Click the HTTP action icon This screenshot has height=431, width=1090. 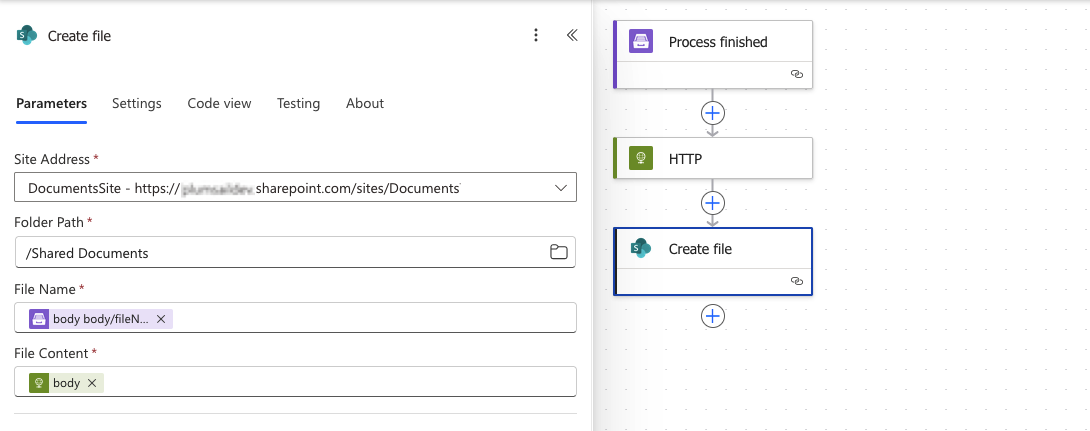coord(641,158)
